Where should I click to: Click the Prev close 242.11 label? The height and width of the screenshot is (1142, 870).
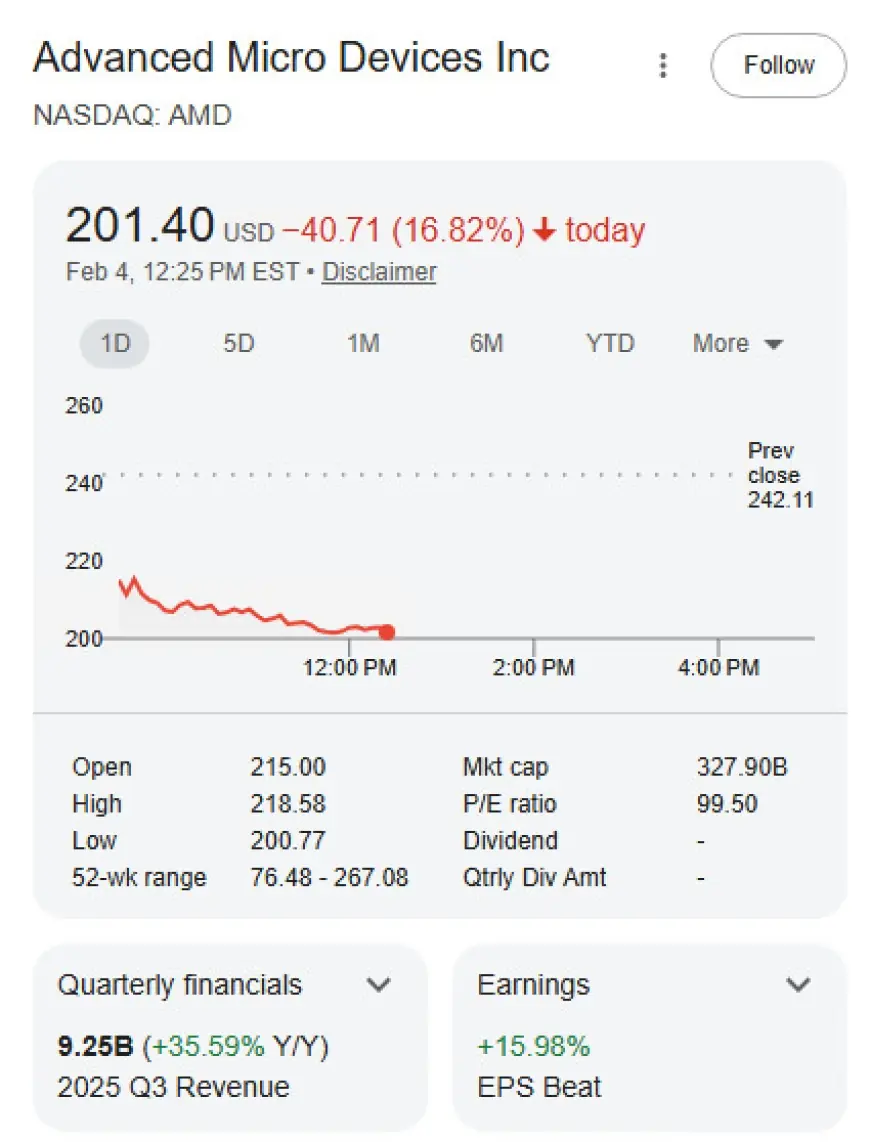coord(779,476)
